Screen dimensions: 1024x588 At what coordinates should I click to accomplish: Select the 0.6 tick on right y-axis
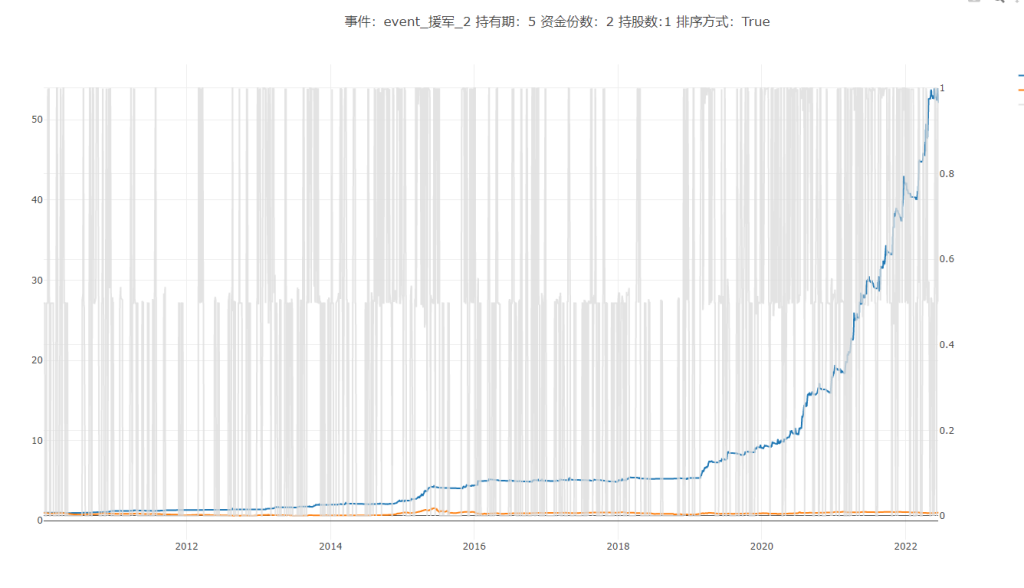[948, 260]
